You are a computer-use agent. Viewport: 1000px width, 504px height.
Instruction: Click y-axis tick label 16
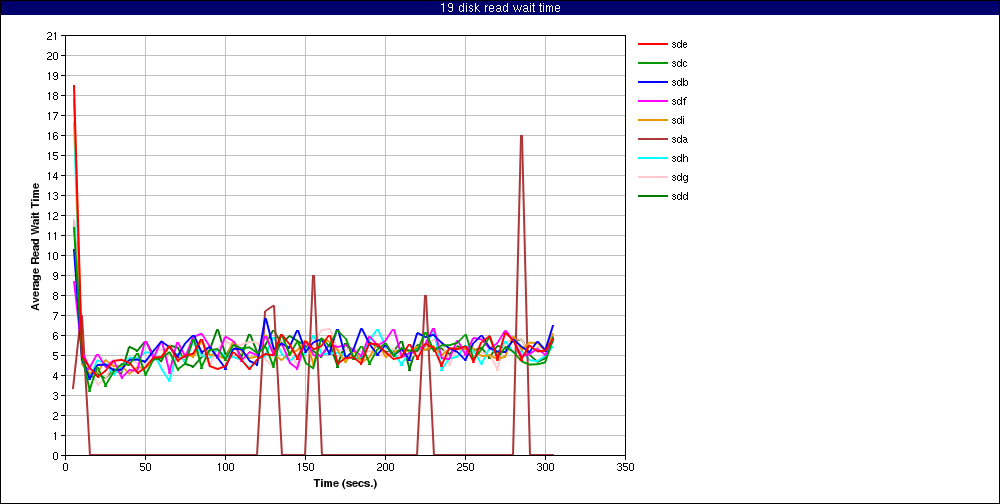[54, 136]
